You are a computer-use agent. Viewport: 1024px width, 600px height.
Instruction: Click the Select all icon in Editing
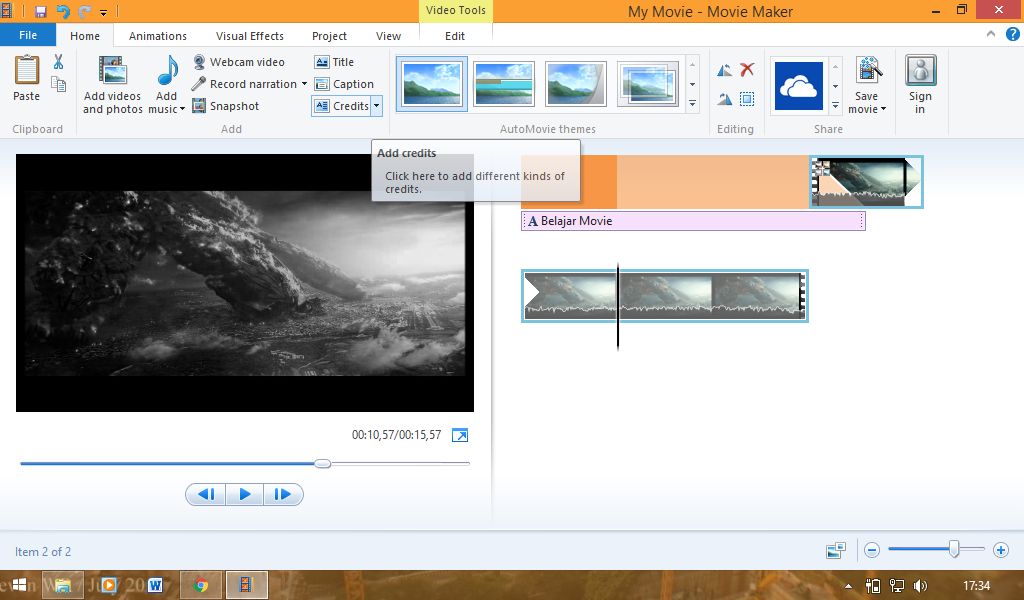point(747,99)
